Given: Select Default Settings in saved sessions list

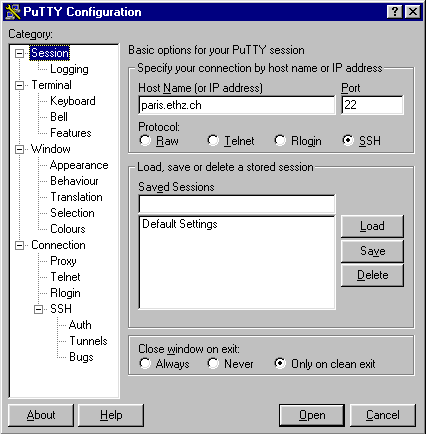Looking at the screenshot, I should [x=180, y=224].
